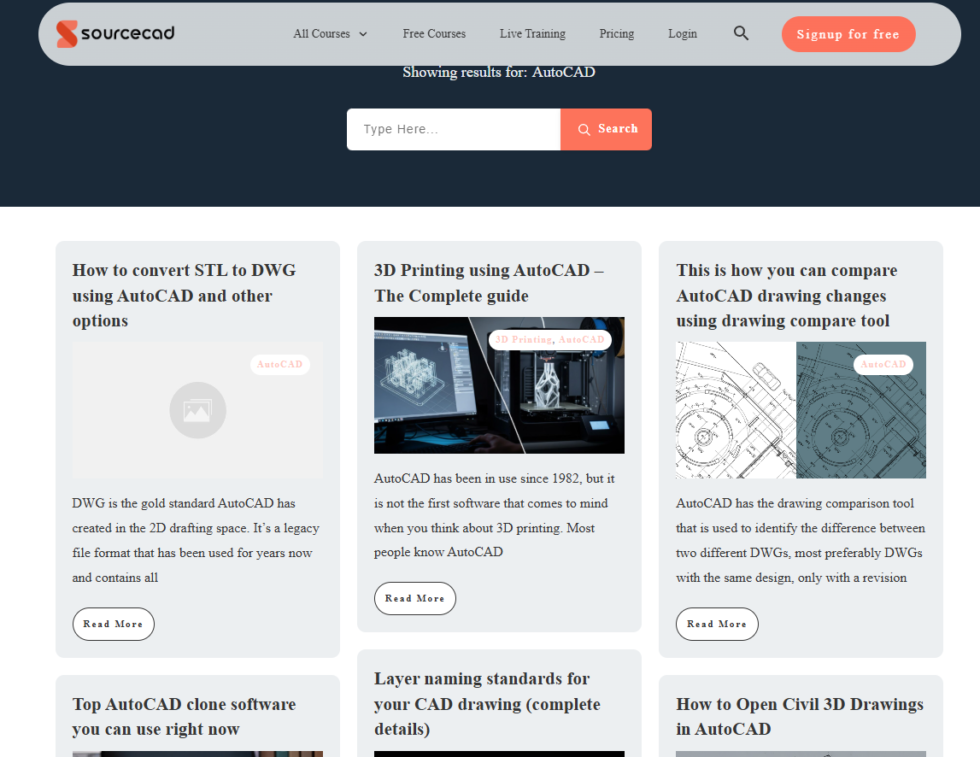This screenshot has width=980, height=757.
Task: Click the placeholder image icon in STL card
Action: point(198,410)
